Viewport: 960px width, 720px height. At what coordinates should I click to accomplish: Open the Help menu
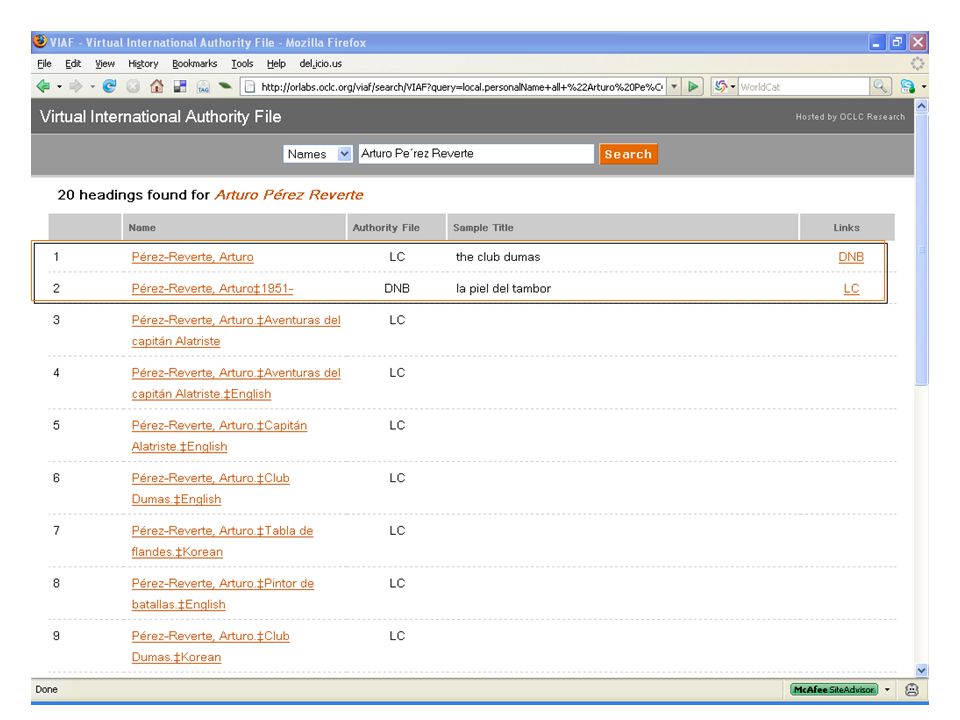point(276,64)
